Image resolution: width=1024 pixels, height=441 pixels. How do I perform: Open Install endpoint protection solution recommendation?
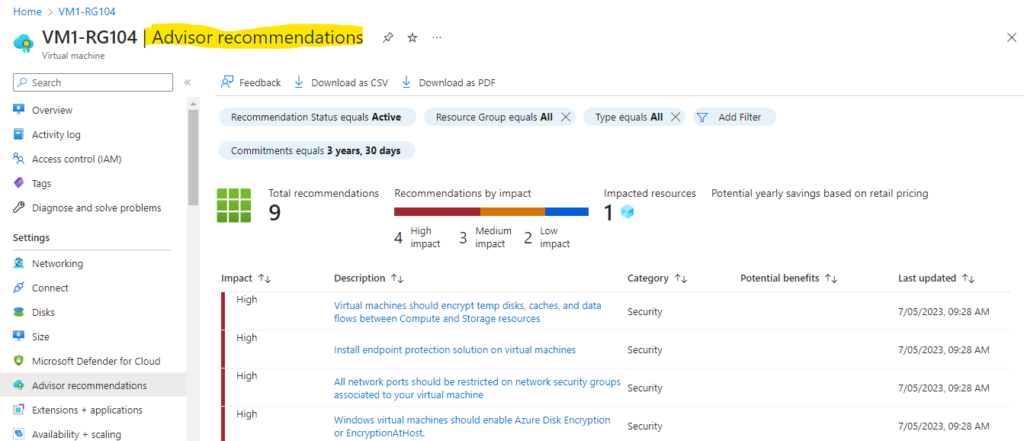(455, 350)
